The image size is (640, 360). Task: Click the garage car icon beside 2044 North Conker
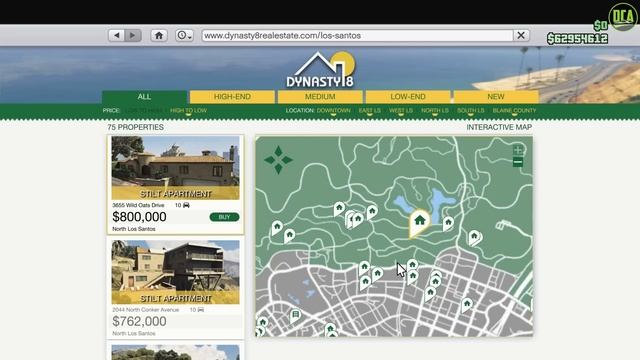pyautogui.click(x=201, y=310)
